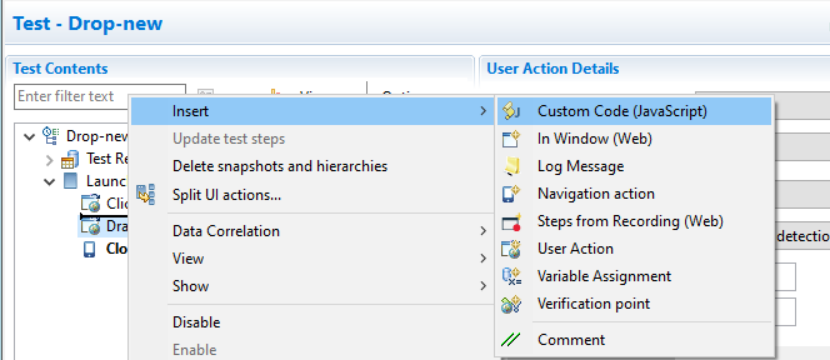
Task: Click the Test Contents section header
Action: [60, 69]
